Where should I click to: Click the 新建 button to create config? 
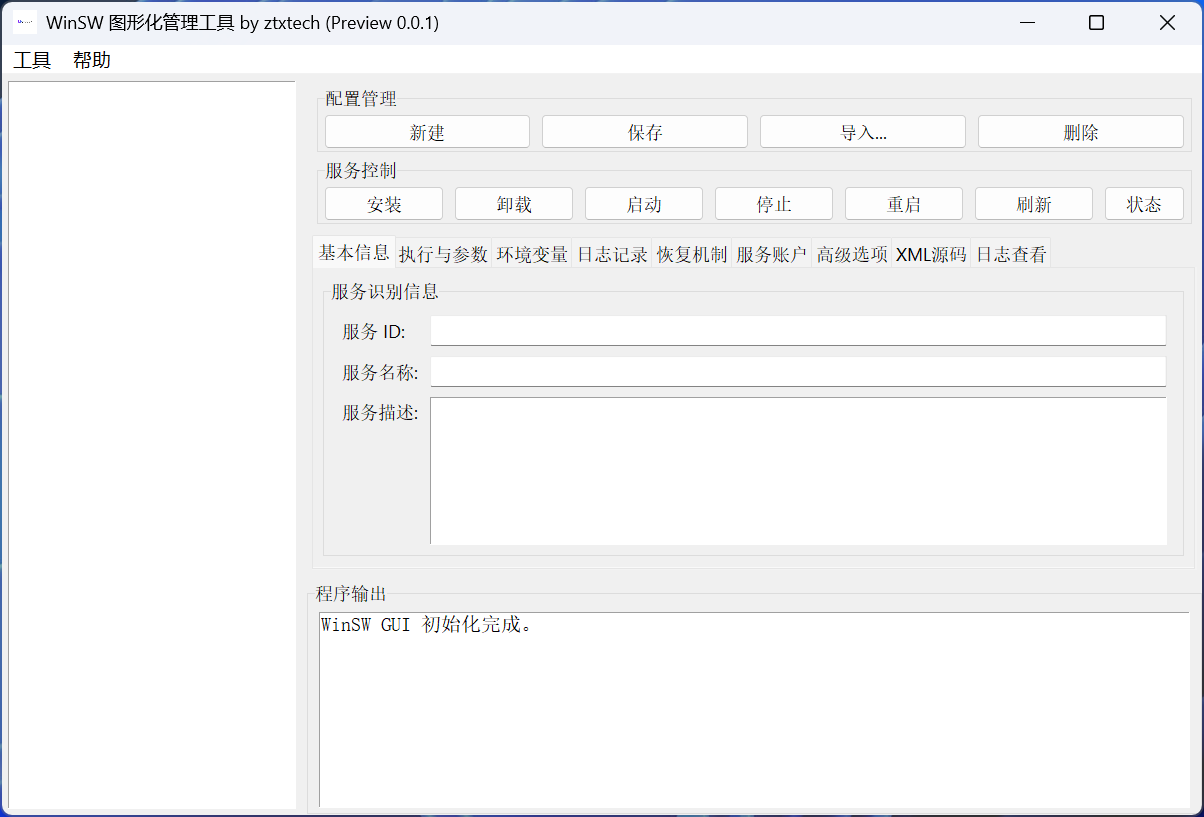[427, 132]
